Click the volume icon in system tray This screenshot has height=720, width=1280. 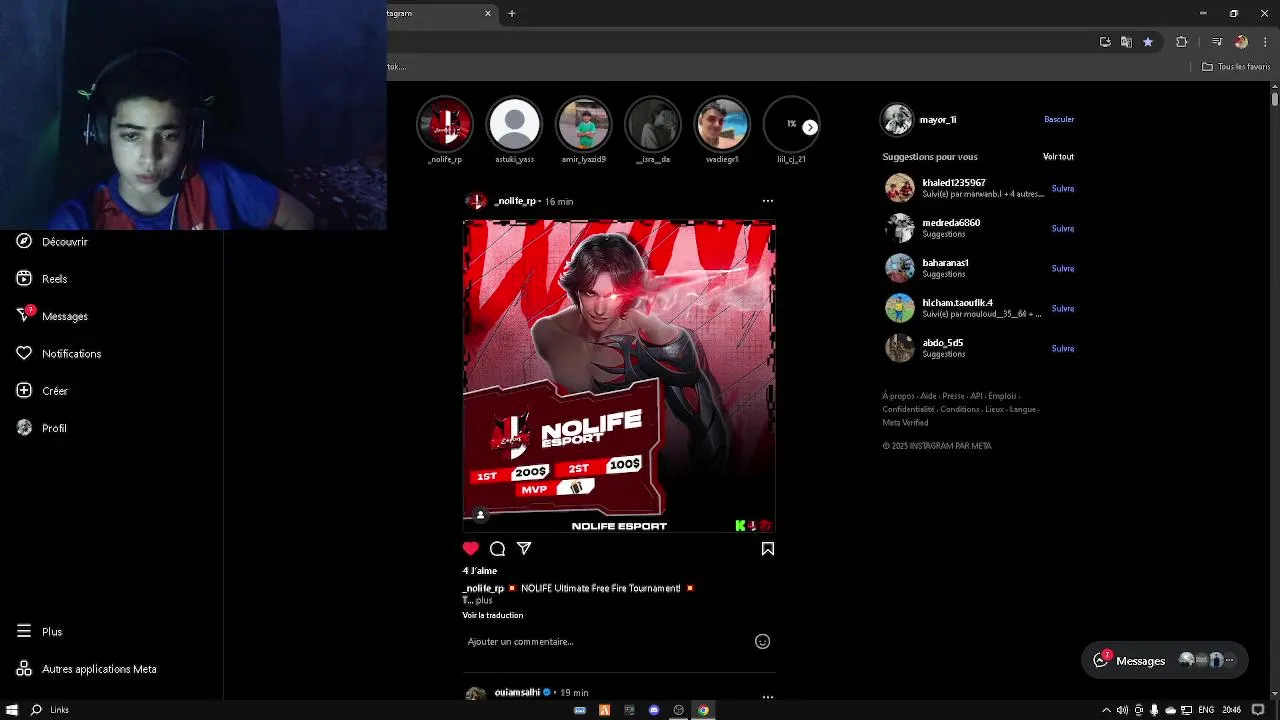click(x=1122, y=710)
